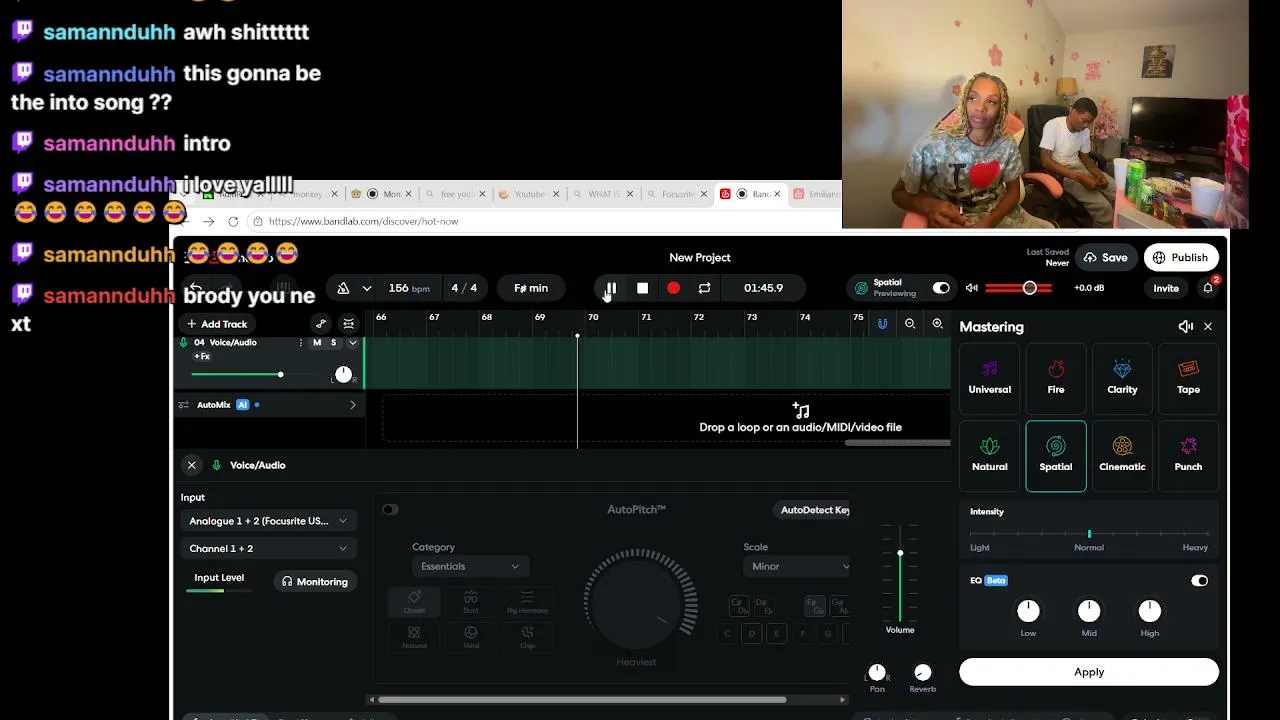Click the Invite button
This screenshot has height=720, width=1280.
[1166, 288]
